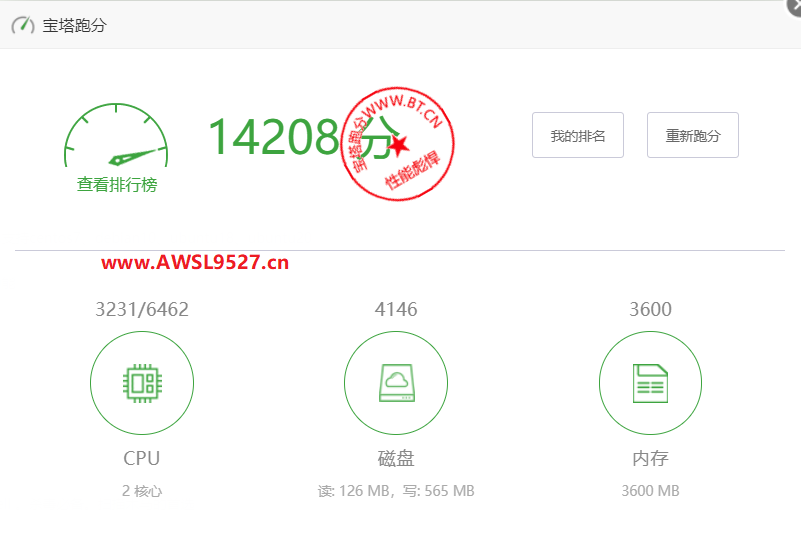Image resolution: width=801 pixels, height=545 pixels.
Task: Click the 2 核心 core count text
Action: tap(142, 491)
